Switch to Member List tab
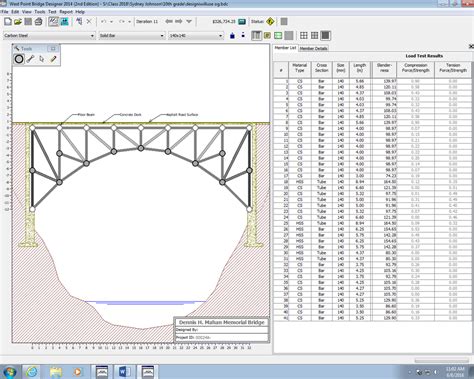 tap(285, 48)
